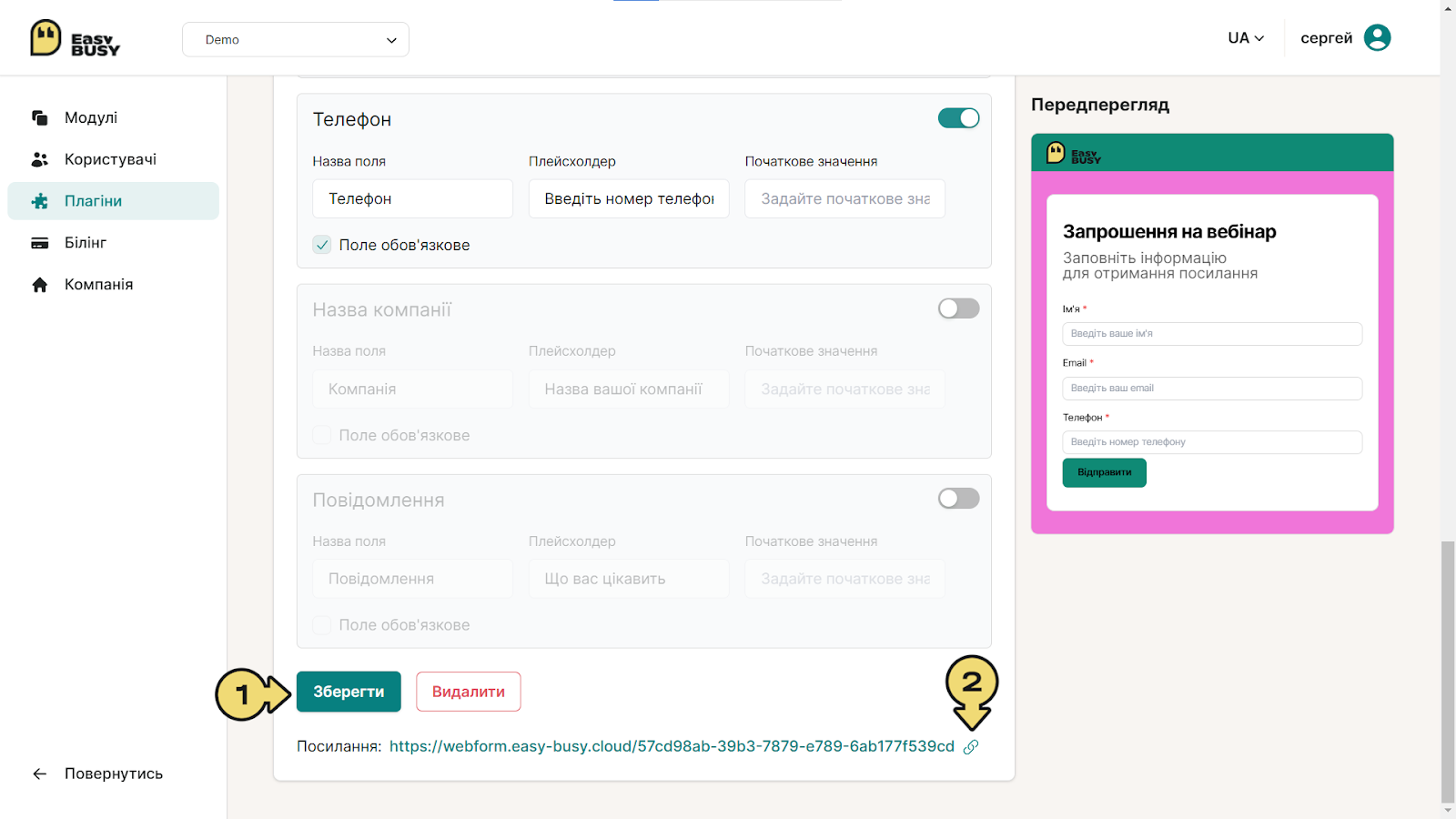The image size is (1456, 819).
Task: Click EasyBusy logo in the preview header
Action: pyautogui.click(x=1074, y=153)
